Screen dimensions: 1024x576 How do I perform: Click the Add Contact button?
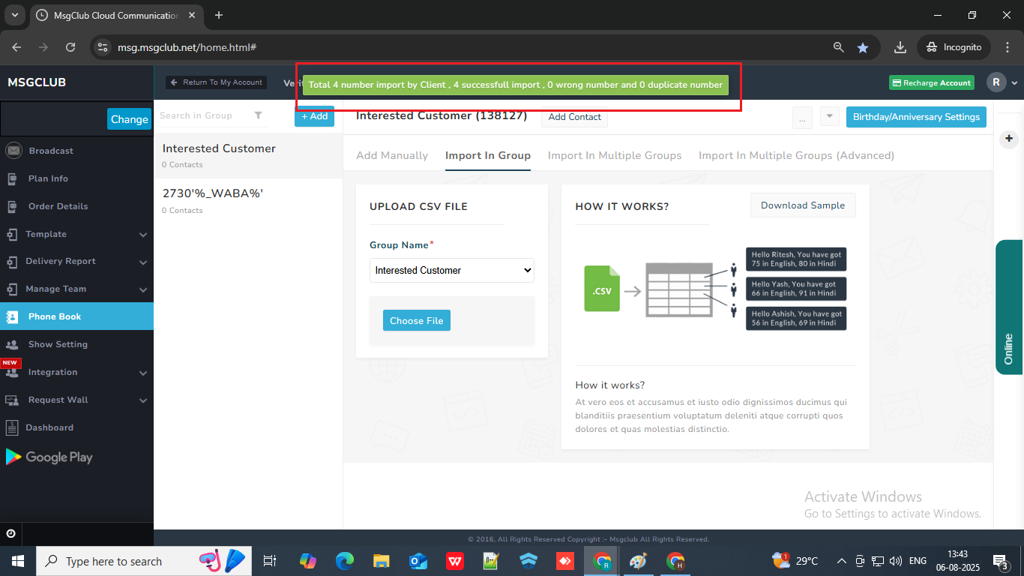click(574, 117)
